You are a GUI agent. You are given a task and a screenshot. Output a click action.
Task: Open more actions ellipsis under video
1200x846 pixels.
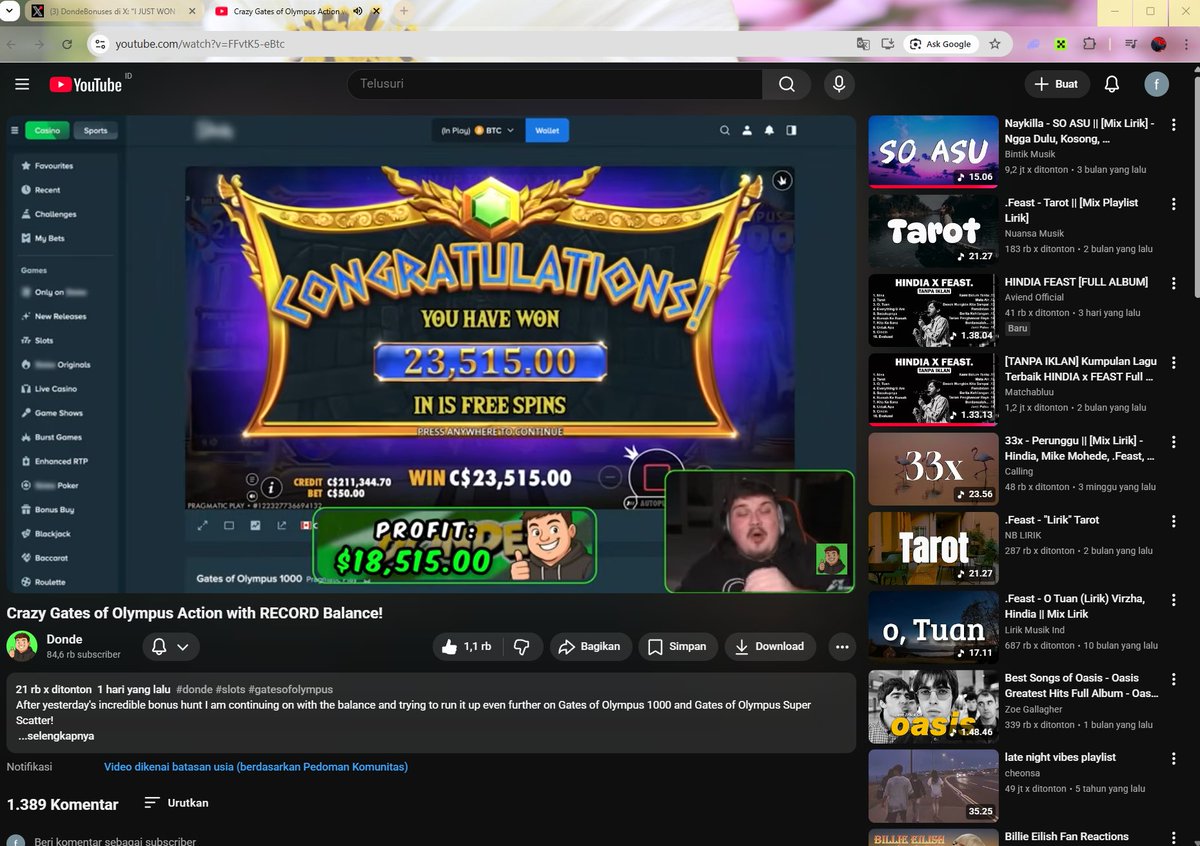(842, 647)
